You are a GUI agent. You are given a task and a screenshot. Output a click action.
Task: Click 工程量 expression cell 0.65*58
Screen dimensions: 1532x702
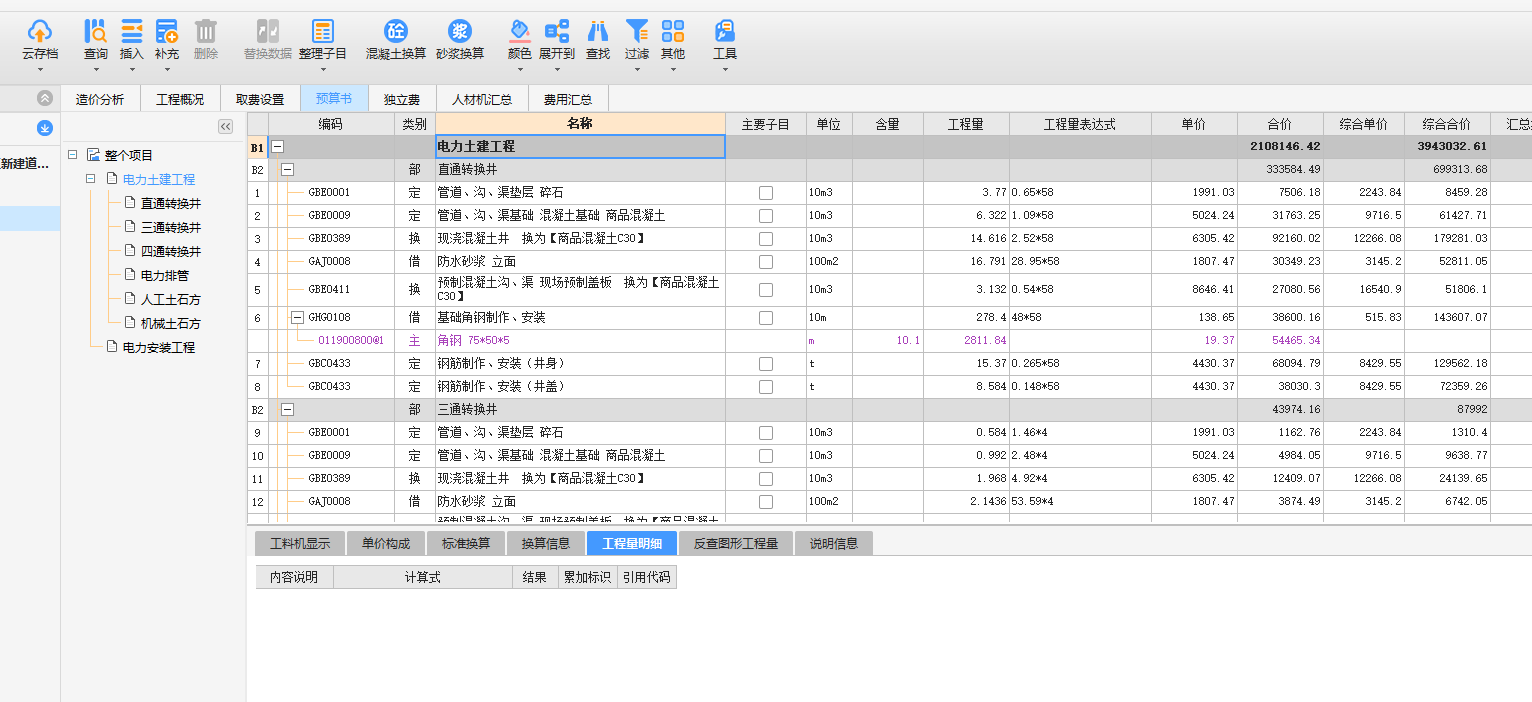click(1080, 193)
